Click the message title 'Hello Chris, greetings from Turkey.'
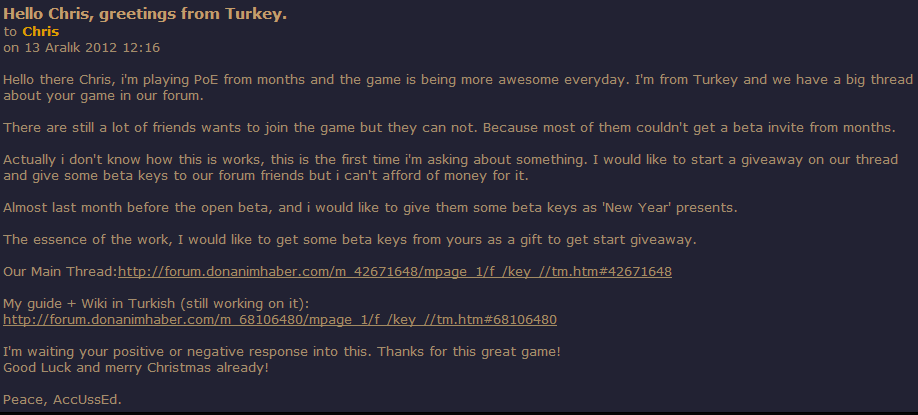918x415 pixels. click(145, 15)
